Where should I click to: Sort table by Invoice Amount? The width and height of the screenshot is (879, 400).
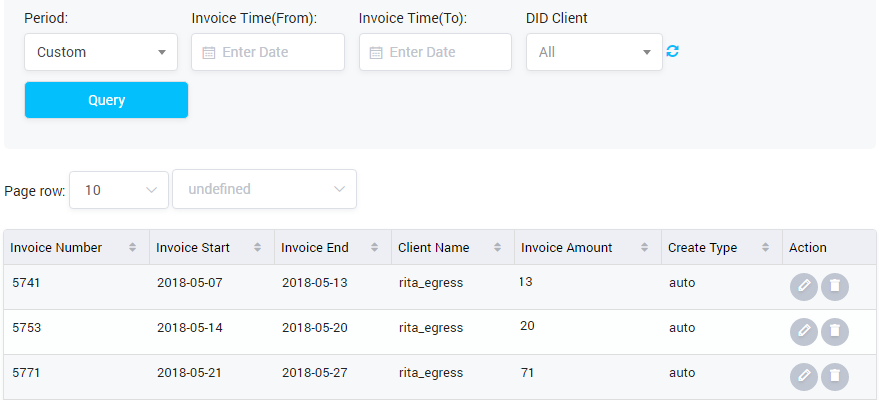(x=645, y=247)
